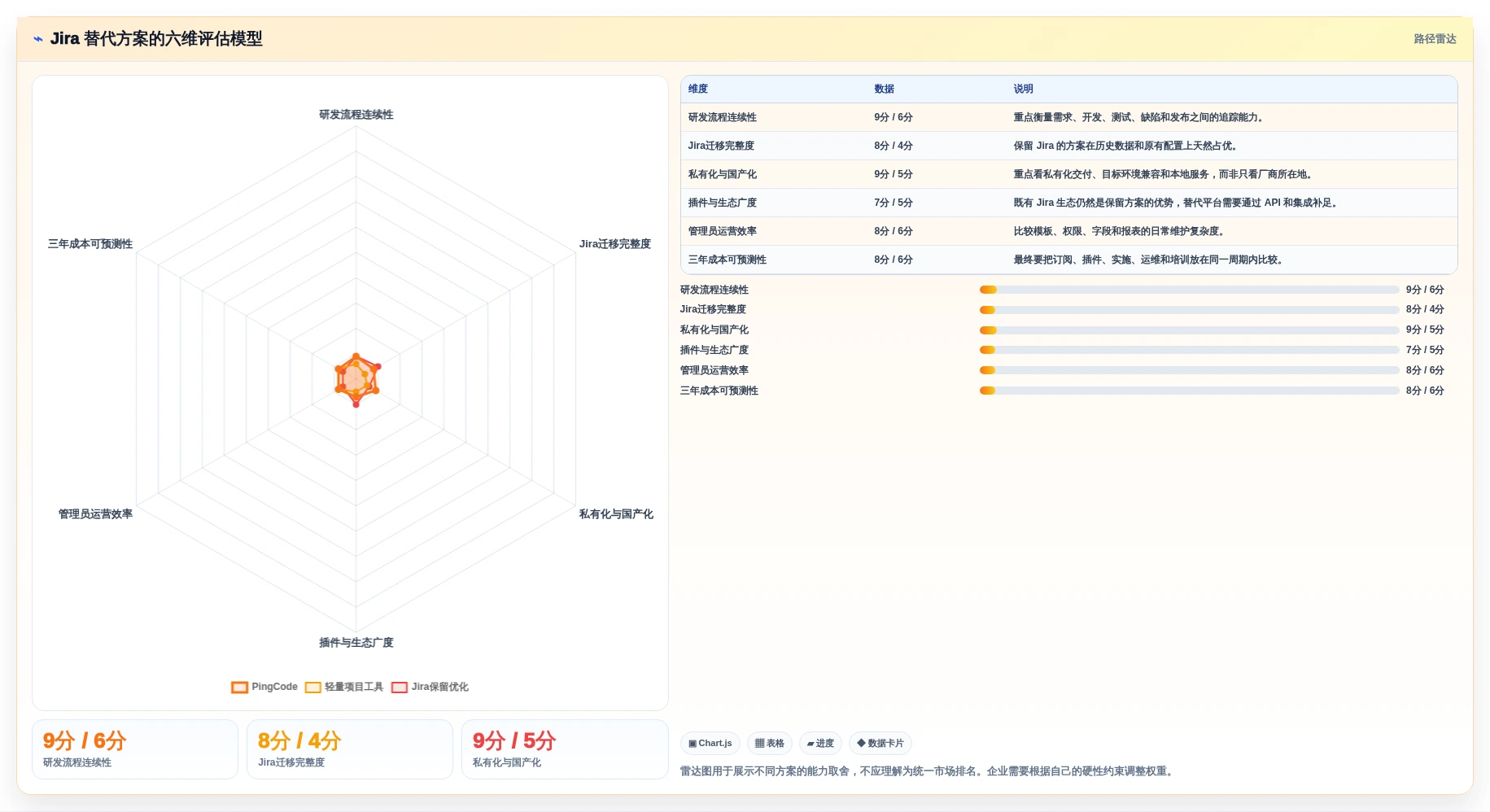Select the 数据 column header
This screenshot has height=812, width=1490.
[884, 89]
